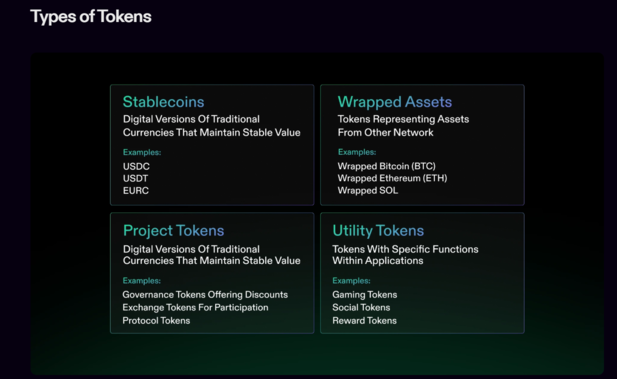Click "Examples:" label in Wrapped Assets card
Screen dimensions: 617x379
[357, 152]
